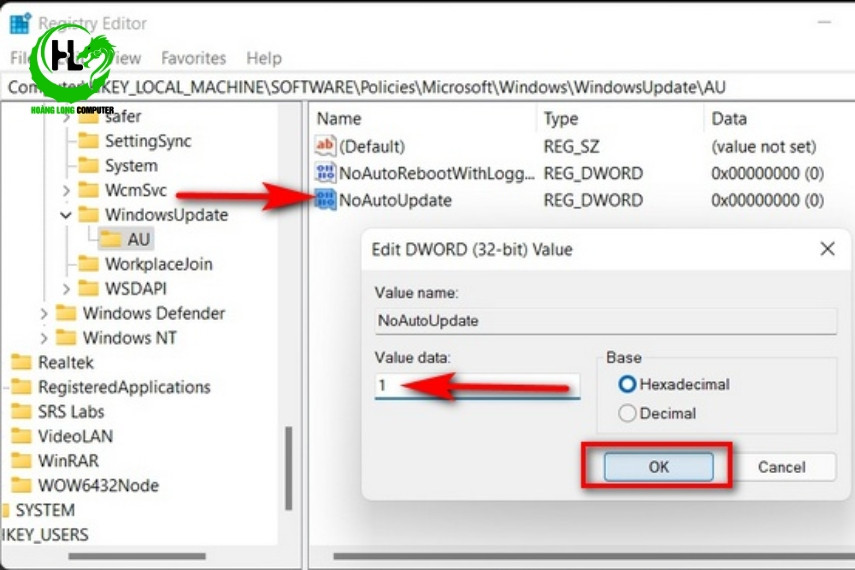Click the WindowsUpdate folder icon
855x570 pixels.
[x=88, y=214]
